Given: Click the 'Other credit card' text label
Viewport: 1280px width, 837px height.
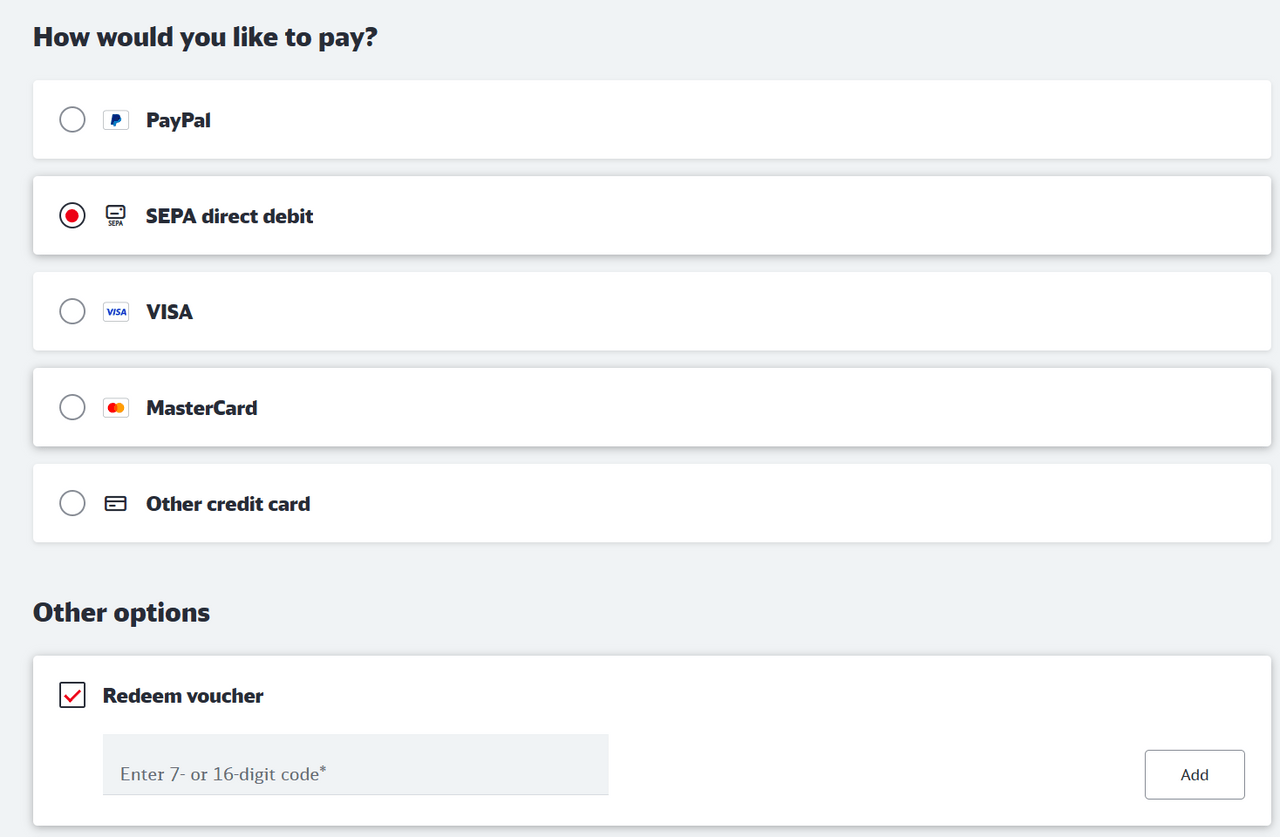Looking at the screenshot, I should pyautogui.click(x=228, y=504).
